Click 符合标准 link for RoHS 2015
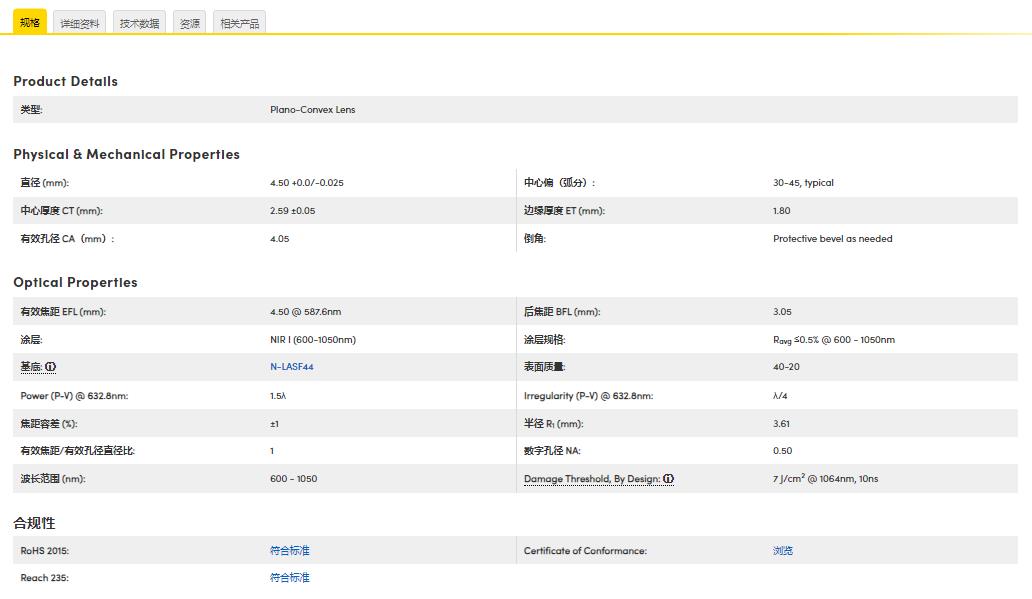 pyautogui.click(x=290, y=551)
